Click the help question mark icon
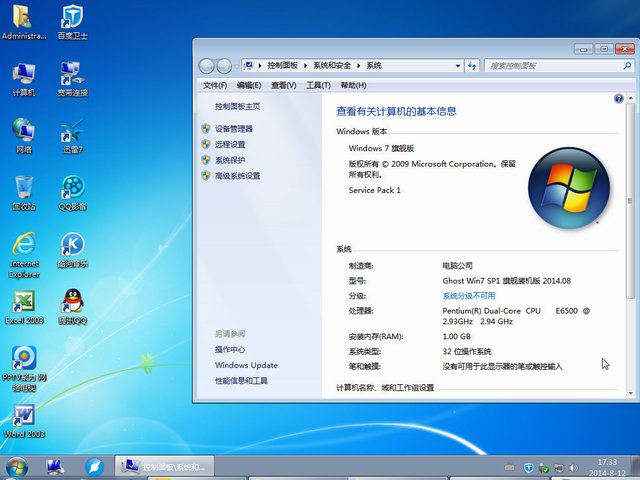Viewport: 640px width, 480px height. point(618,98)
